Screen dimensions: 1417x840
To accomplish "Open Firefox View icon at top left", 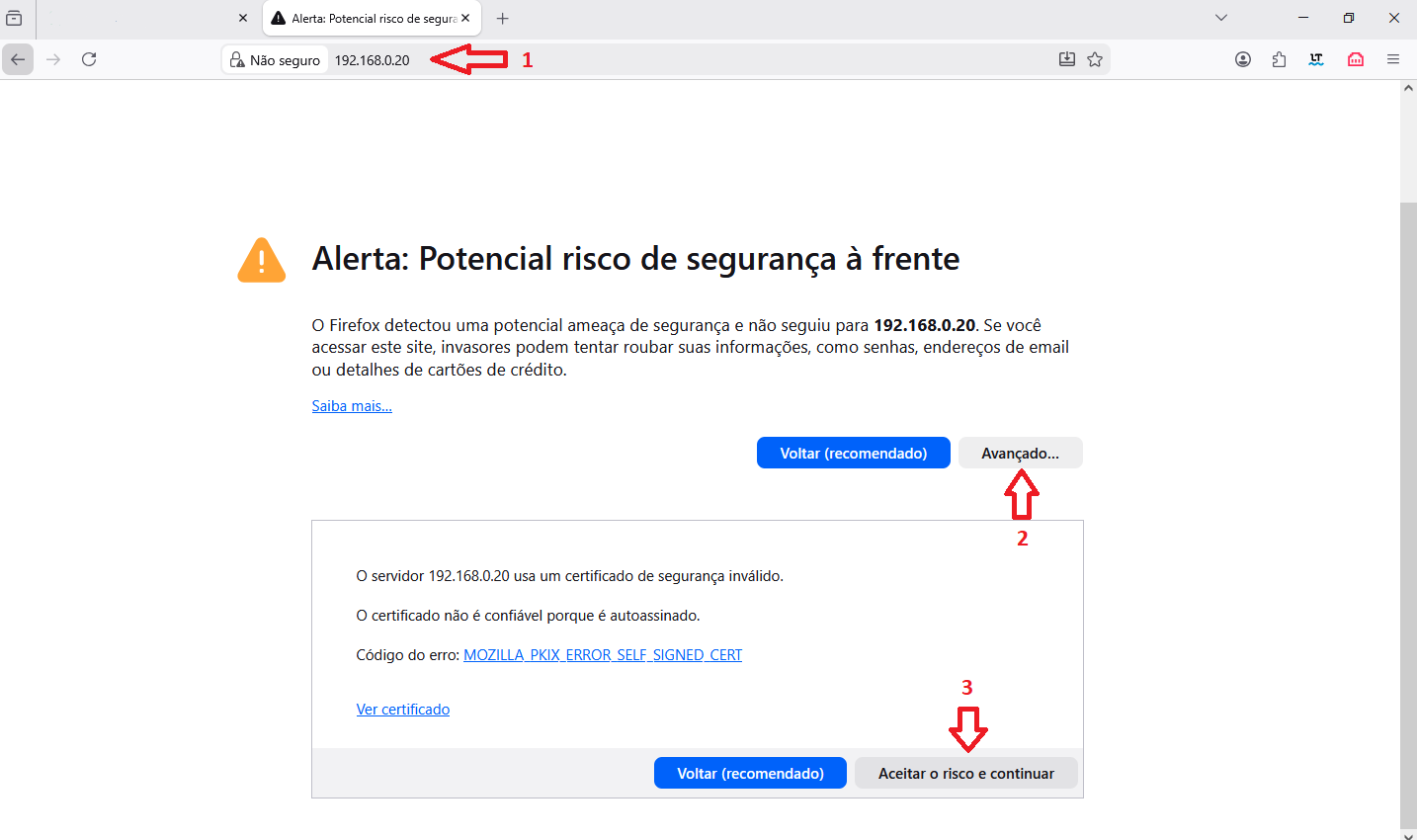I will [x=14, y=18].
